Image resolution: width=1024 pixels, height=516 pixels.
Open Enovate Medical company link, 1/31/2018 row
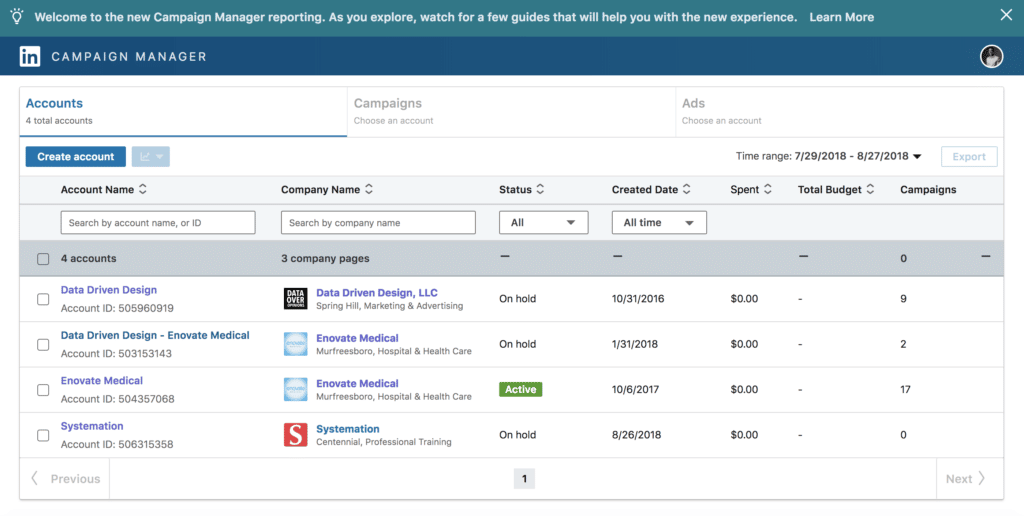[357, 338]
